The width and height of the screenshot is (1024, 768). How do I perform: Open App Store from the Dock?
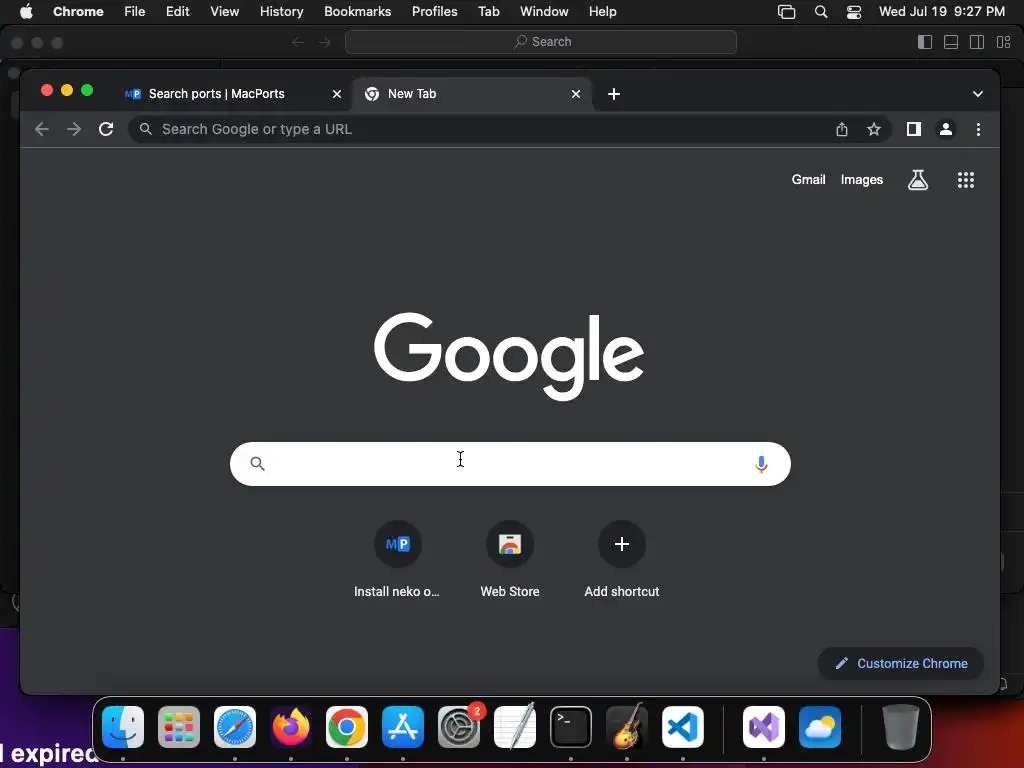click(403, 727)
